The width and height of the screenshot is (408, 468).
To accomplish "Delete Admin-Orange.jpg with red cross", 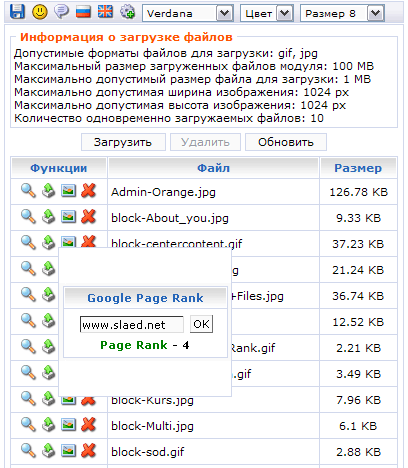I will click(x=89, y=191).
